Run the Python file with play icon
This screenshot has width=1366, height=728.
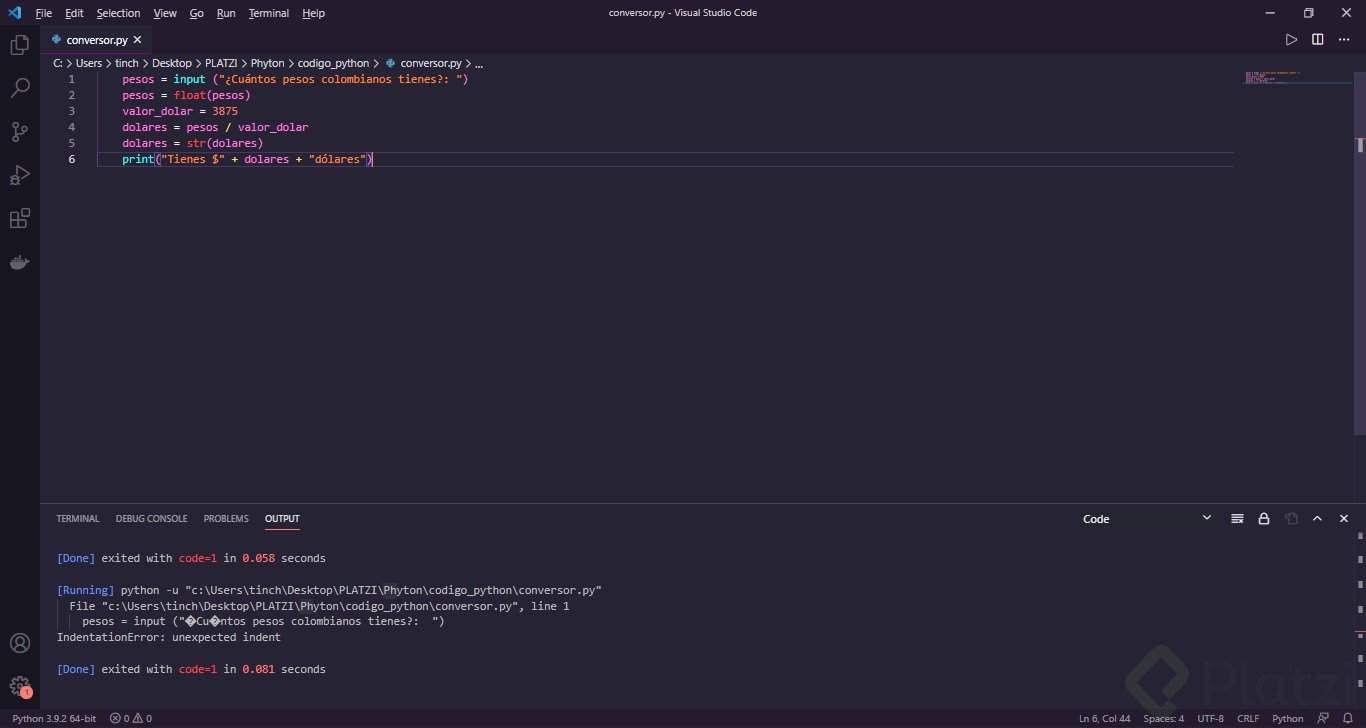[1291, 40]
